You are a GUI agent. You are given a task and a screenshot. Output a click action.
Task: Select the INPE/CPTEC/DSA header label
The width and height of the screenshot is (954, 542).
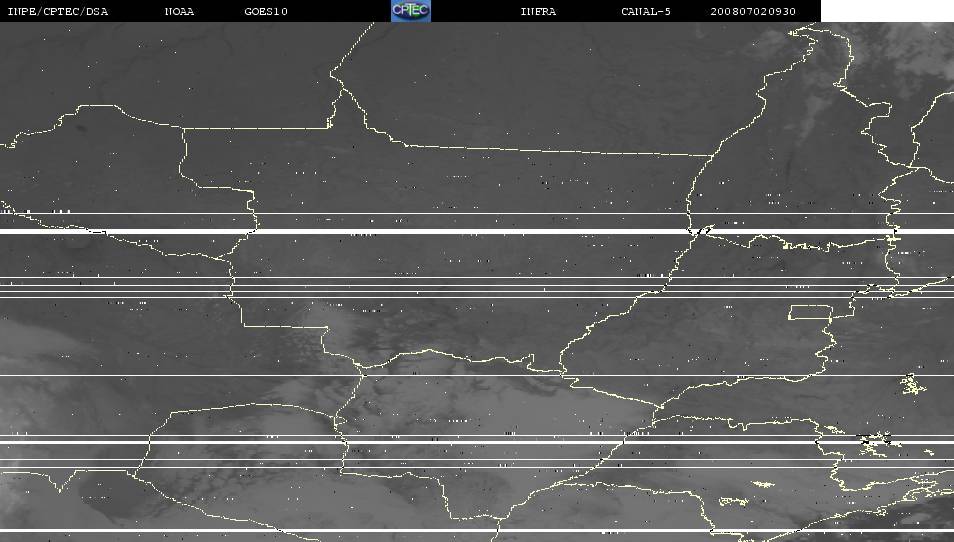pos(58,12)
